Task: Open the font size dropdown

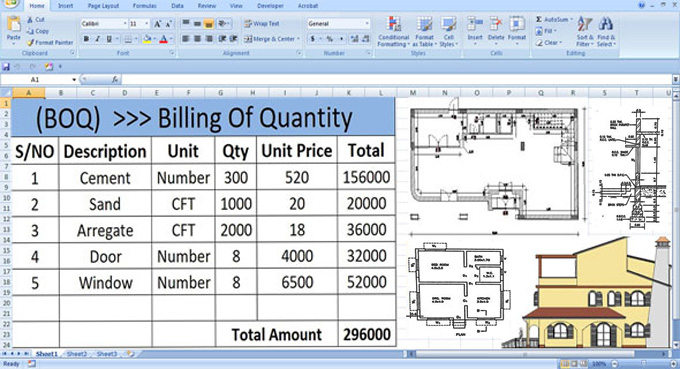Action: [x=147, y=24]
